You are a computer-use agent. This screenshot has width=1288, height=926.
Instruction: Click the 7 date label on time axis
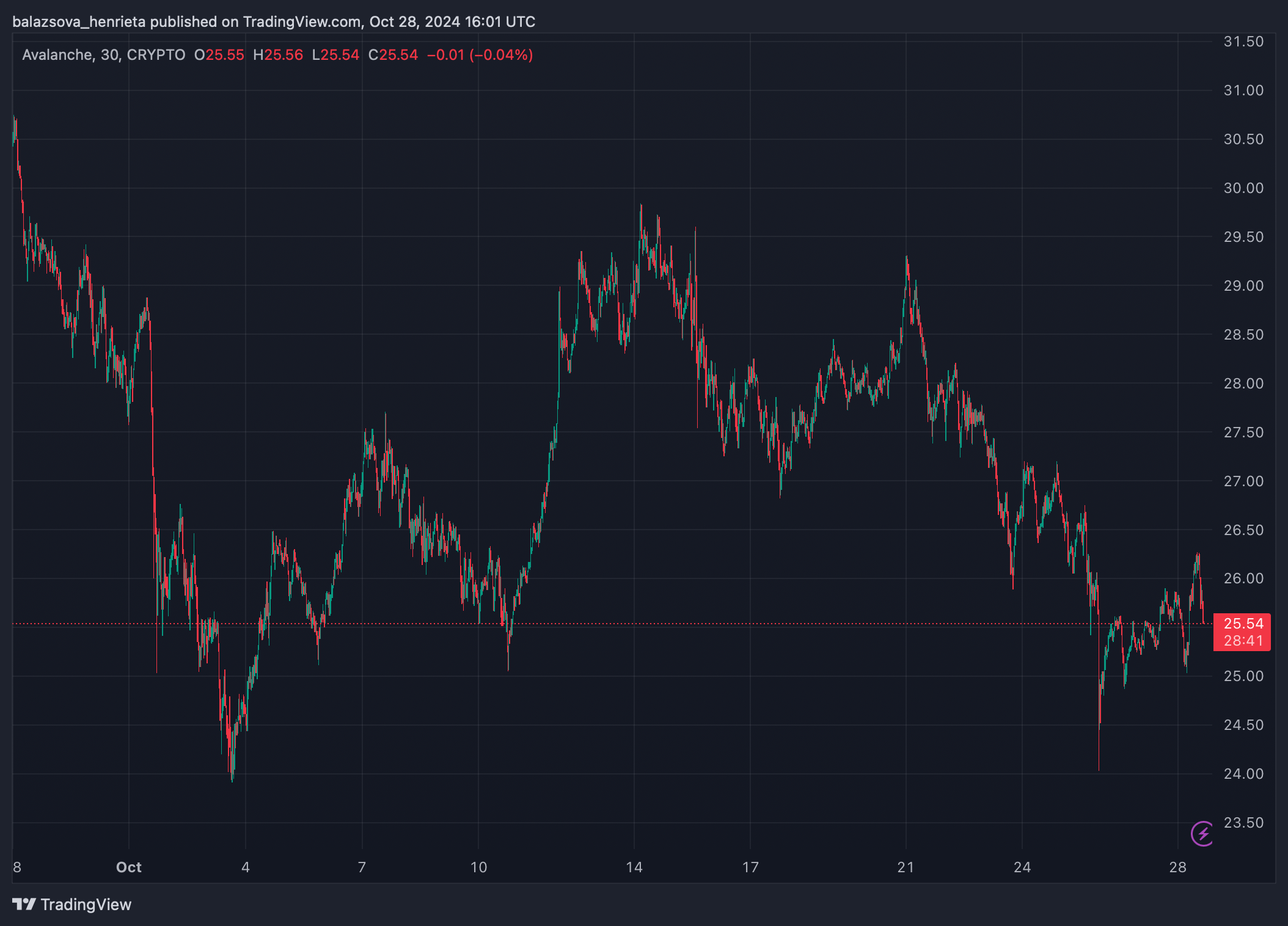362,867
